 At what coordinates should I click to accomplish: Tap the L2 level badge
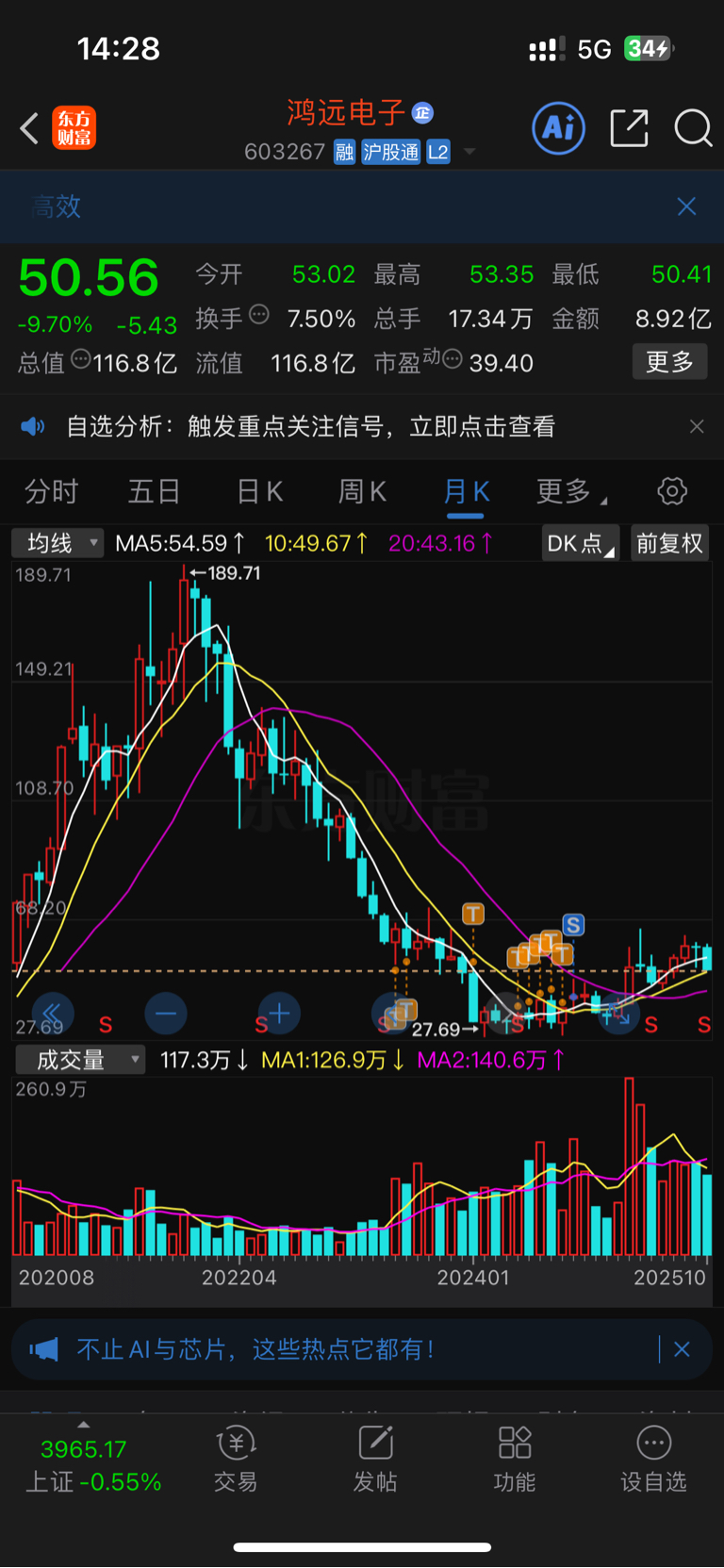[438, 152]
